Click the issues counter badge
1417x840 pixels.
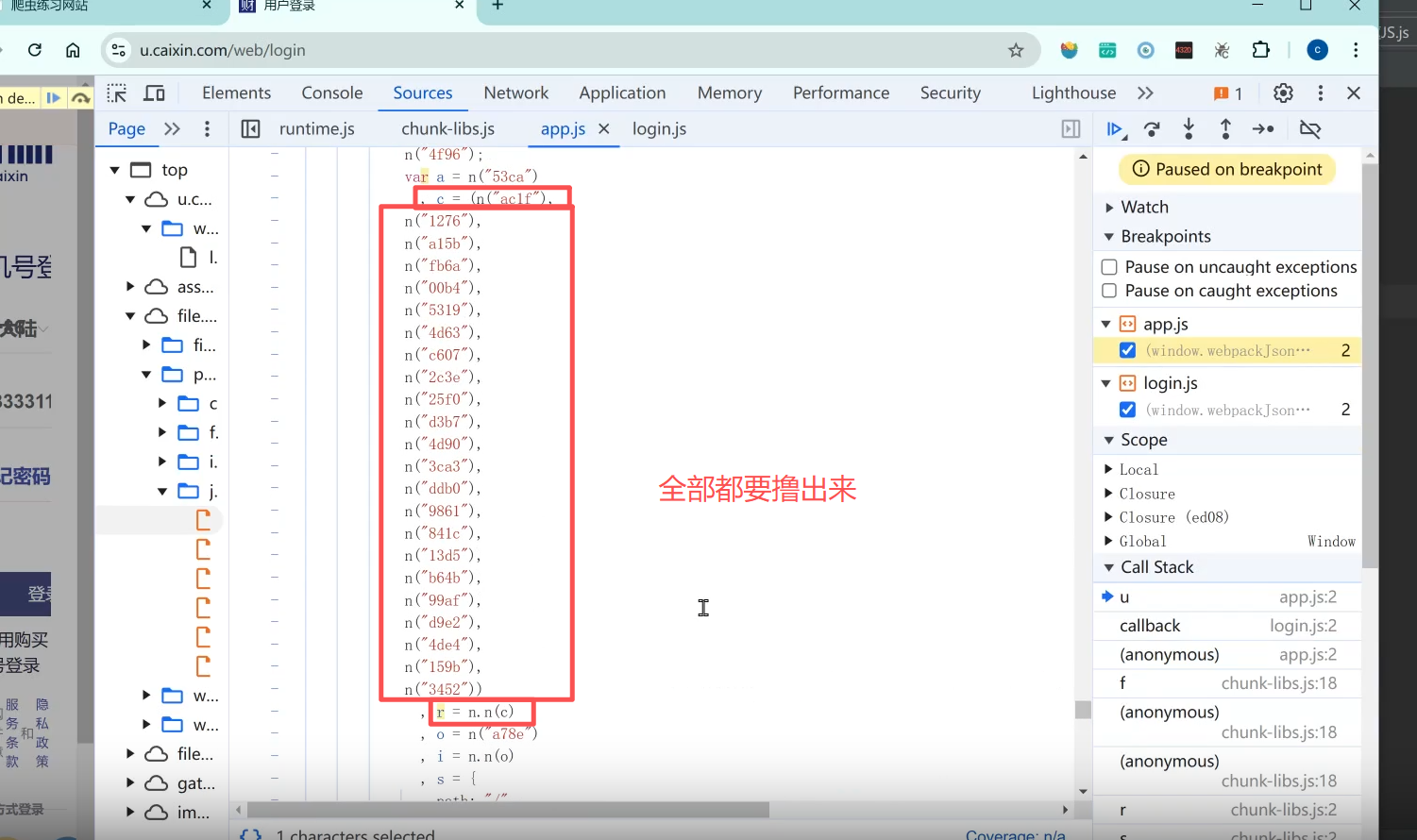1228,93
